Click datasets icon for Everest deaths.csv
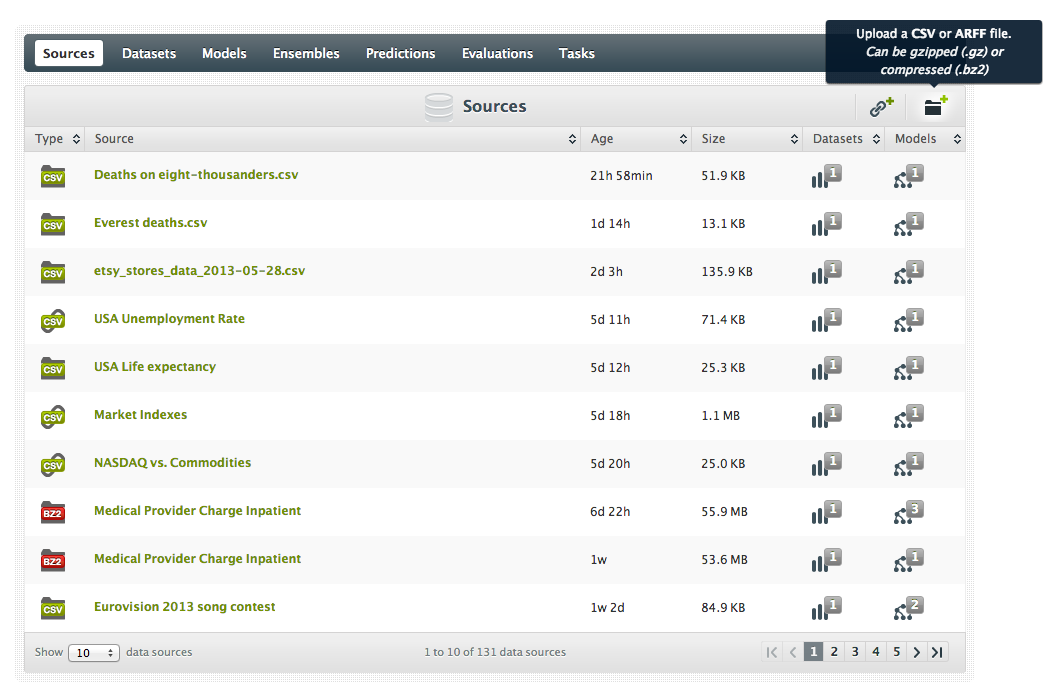1061x694 pixels. [826, 224]
